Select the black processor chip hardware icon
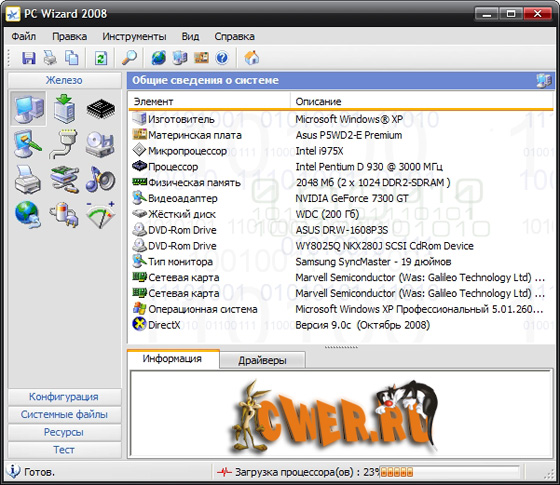560x485 pixels. [x=101, y=109]
